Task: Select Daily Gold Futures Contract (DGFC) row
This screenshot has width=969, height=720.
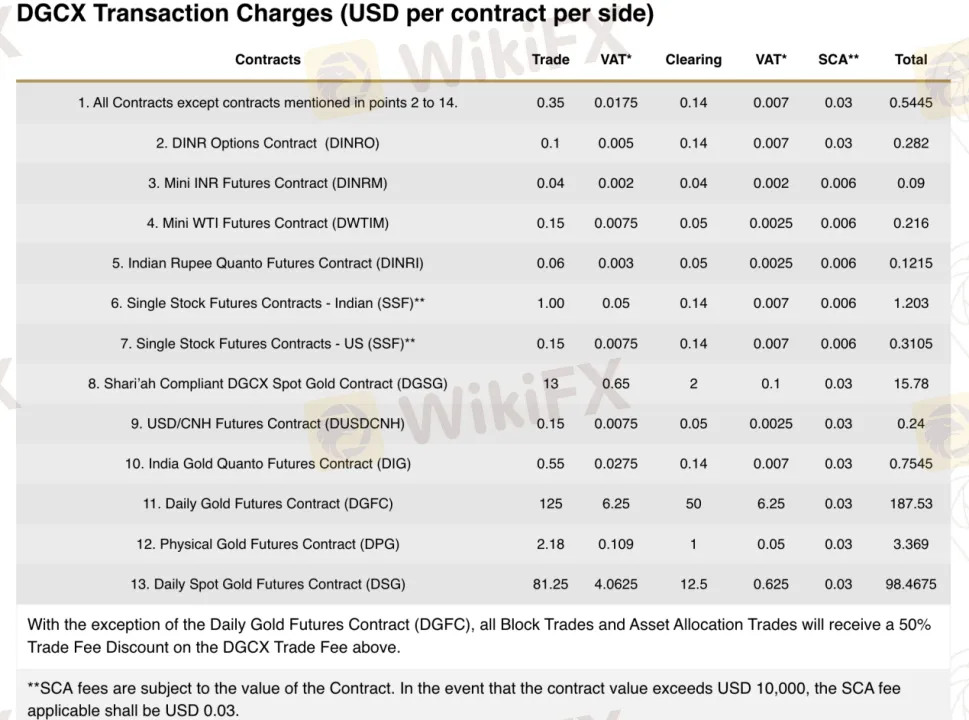Action: (x=483, y=504)
